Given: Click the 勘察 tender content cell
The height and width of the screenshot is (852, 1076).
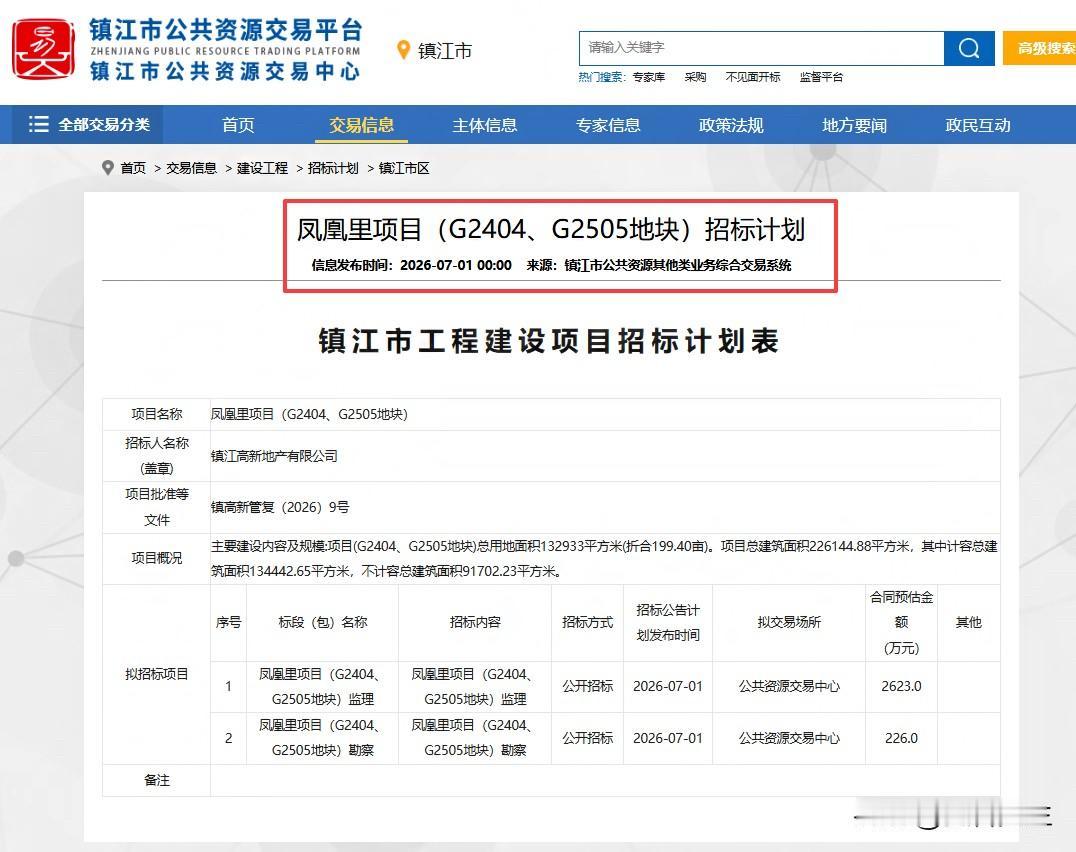Looking at the screenshot, I should [475, 738].
